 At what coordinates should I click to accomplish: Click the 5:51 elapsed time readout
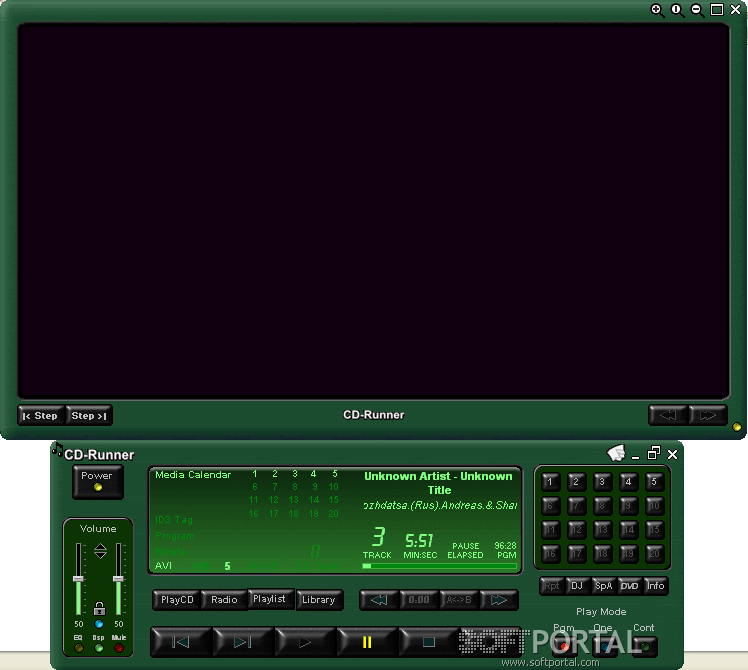tap(419, 541)
